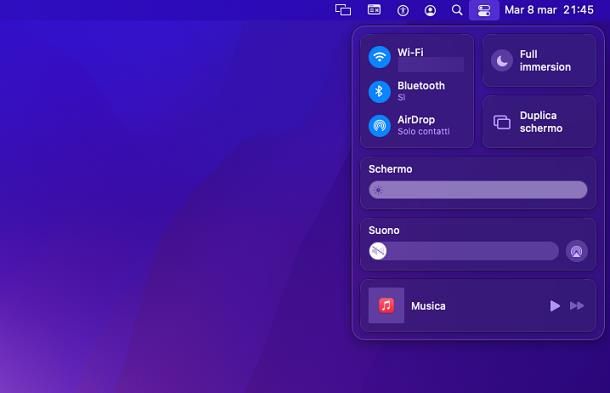Open Control Center menu bar icon
610x393 pixels.
coord(484,10)
